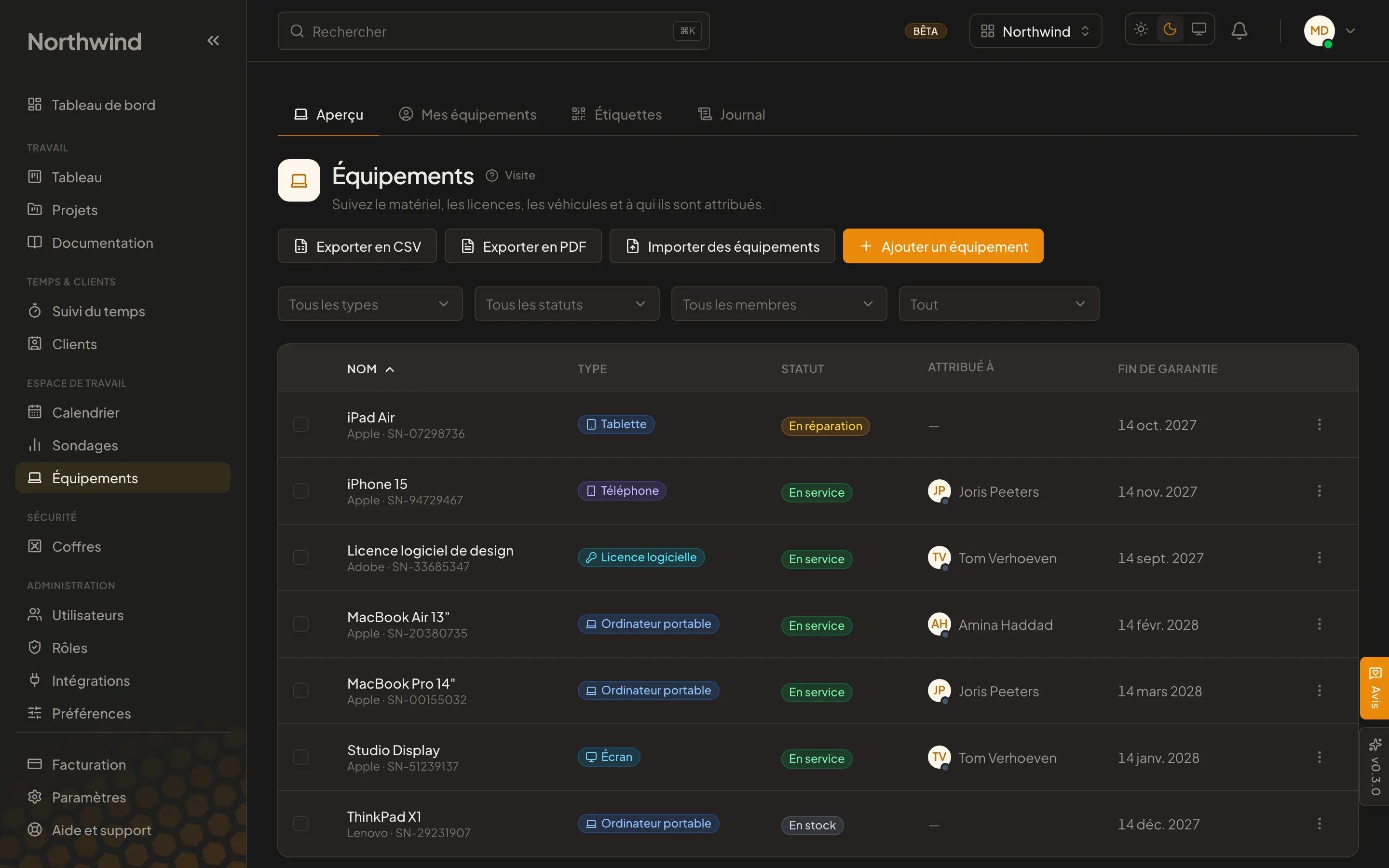Open row actions menu for iPad Air
This screenshot has width=1389, height=868.
[x=1319, y=424]
